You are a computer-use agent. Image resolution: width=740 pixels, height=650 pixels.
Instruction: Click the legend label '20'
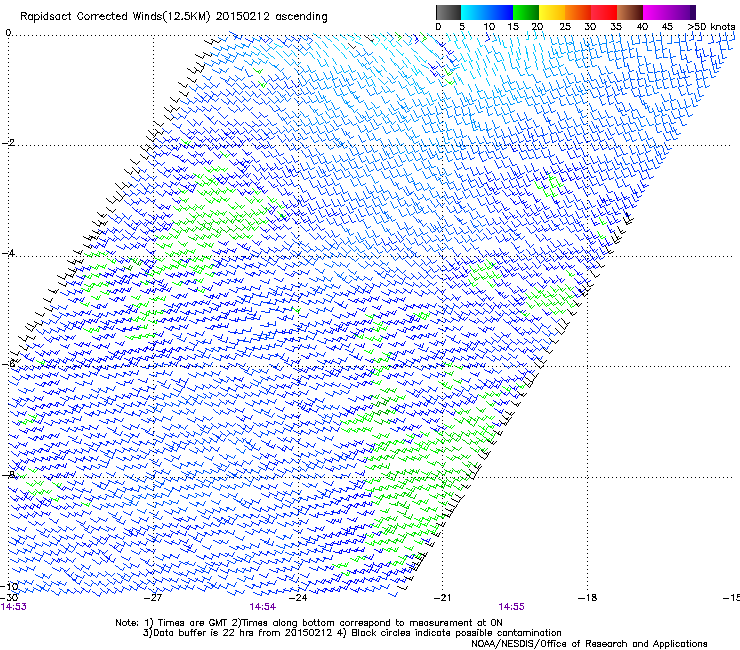[537, 27]
